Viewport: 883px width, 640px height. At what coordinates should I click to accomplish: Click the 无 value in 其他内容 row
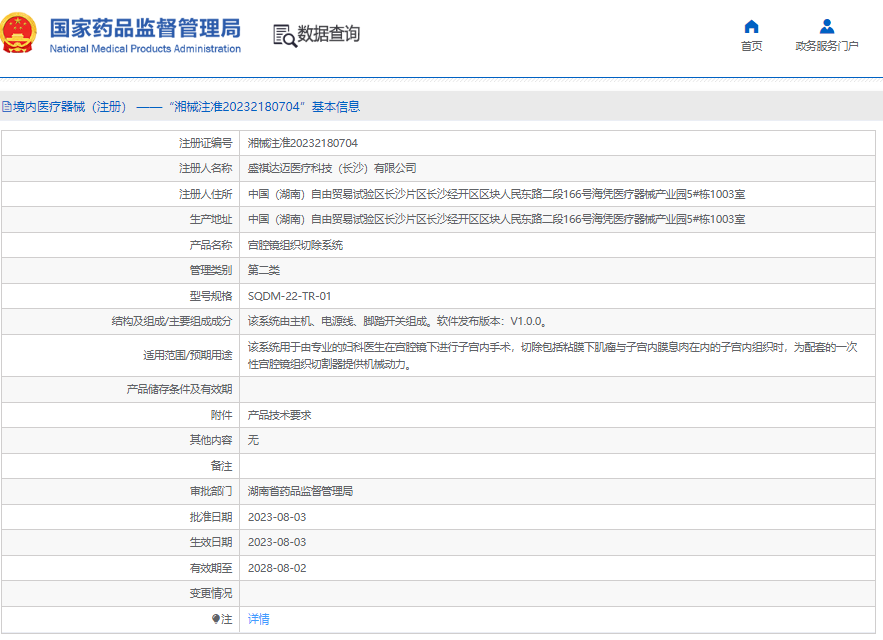(253, 440)
